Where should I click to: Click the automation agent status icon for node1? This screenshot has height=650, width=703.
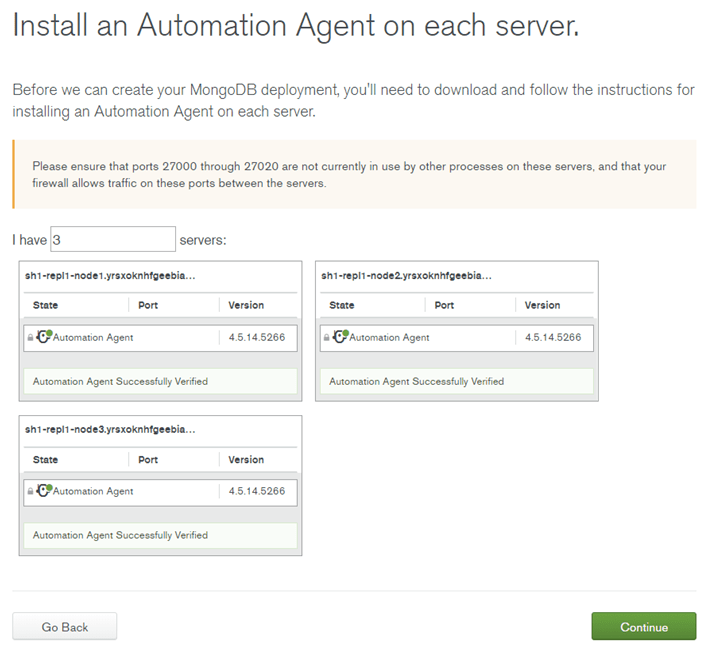(x=44, y=336)
